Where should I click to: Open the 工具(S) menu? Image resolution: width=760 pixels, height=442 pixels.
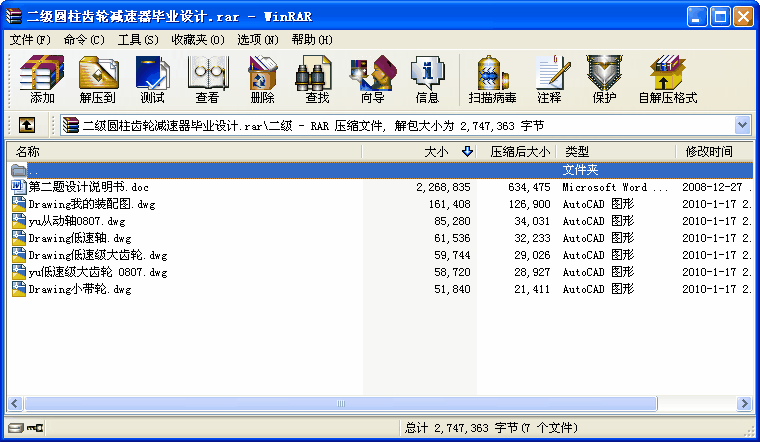pyautogui.click(x=138, y=40)
